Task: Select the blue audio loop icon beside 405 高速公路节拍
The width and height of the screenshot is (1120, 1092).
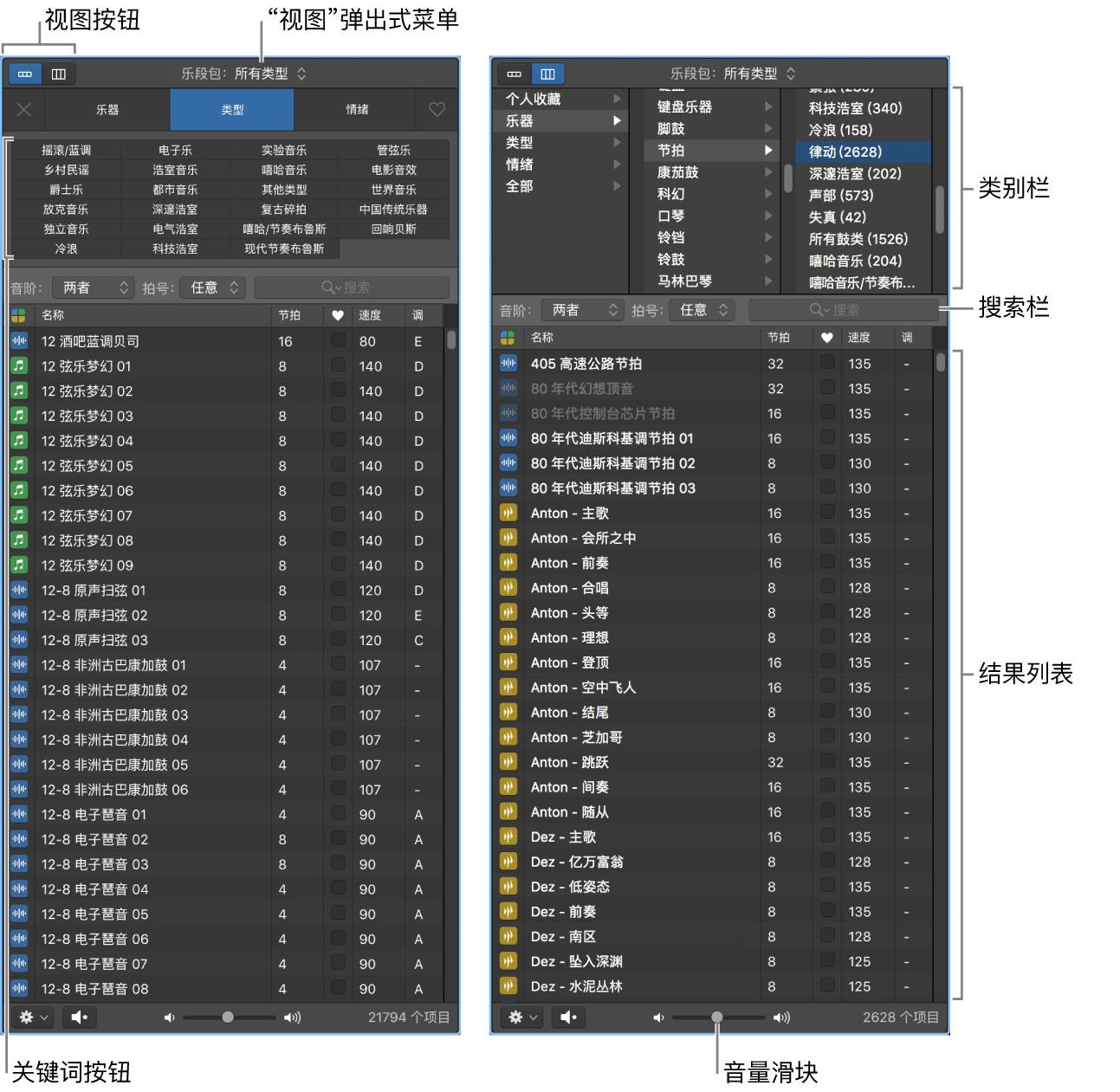Action: [x=508, y=364]
